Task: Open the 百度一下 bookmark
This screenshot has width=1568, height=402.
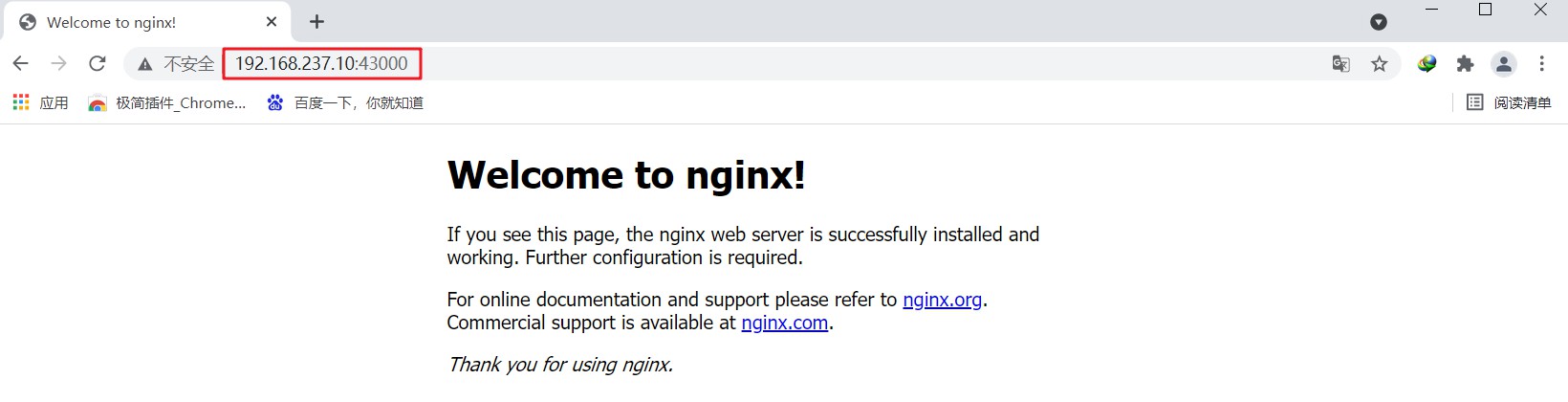Action: pos(345,102)
